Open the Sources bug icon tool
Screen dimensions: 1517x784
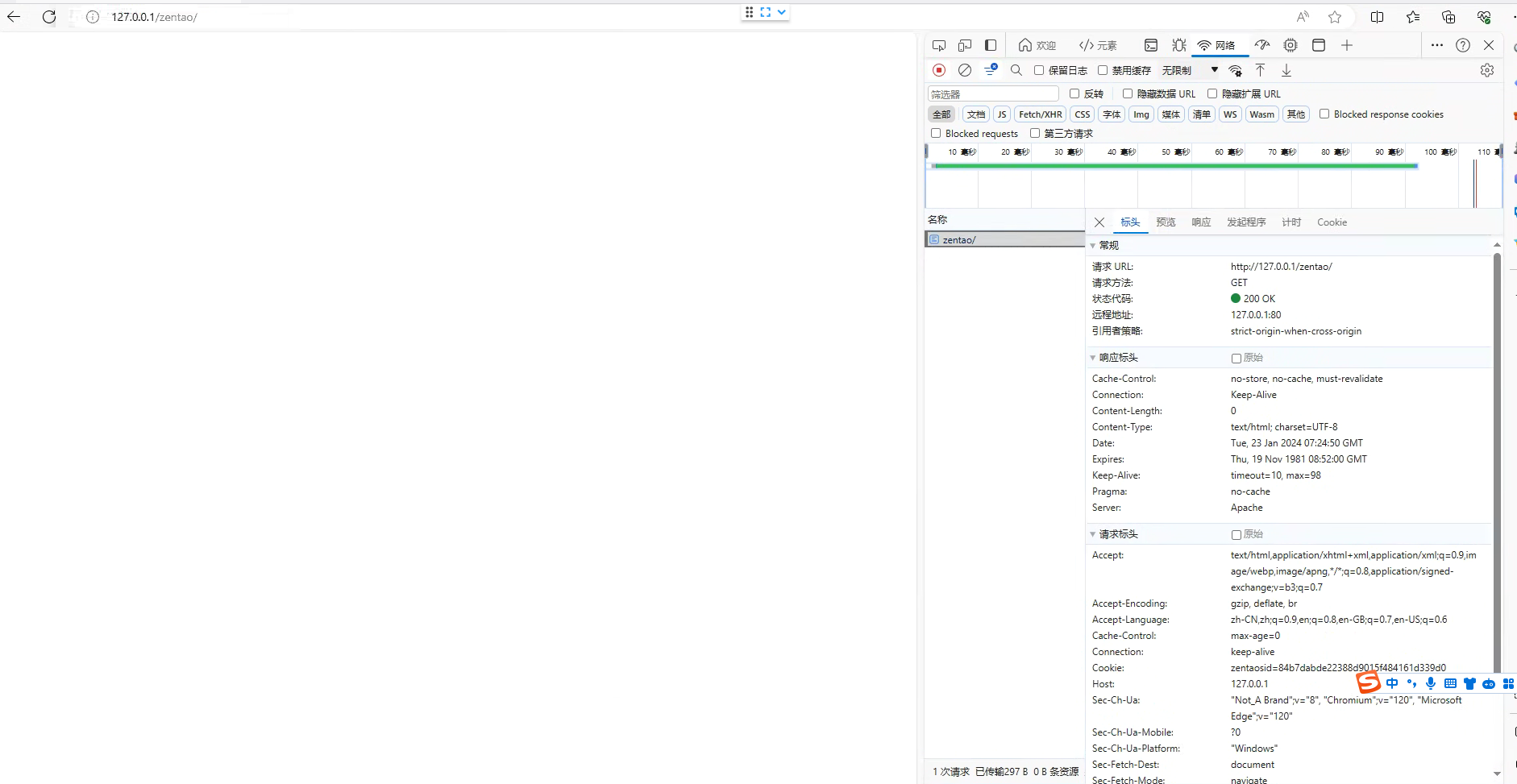pyautogui.click(x=1179, y=45)
